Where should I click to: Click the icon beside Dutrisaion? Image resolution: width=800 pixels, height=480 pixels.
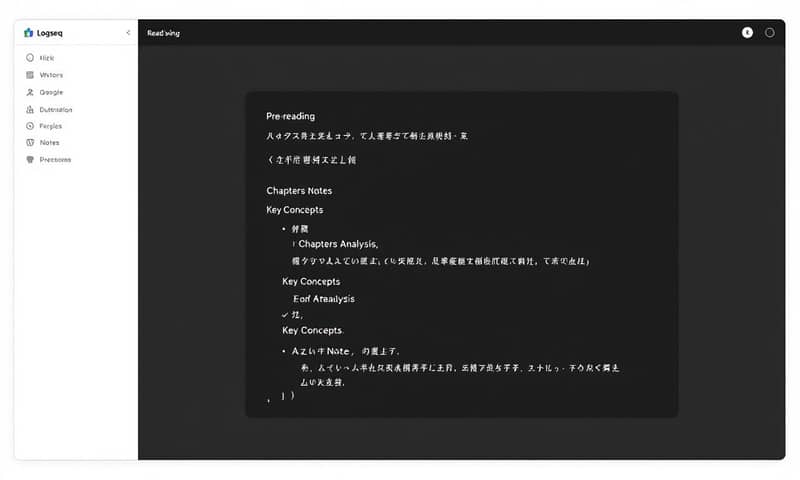pyautogui.click(x=29, y=109)
